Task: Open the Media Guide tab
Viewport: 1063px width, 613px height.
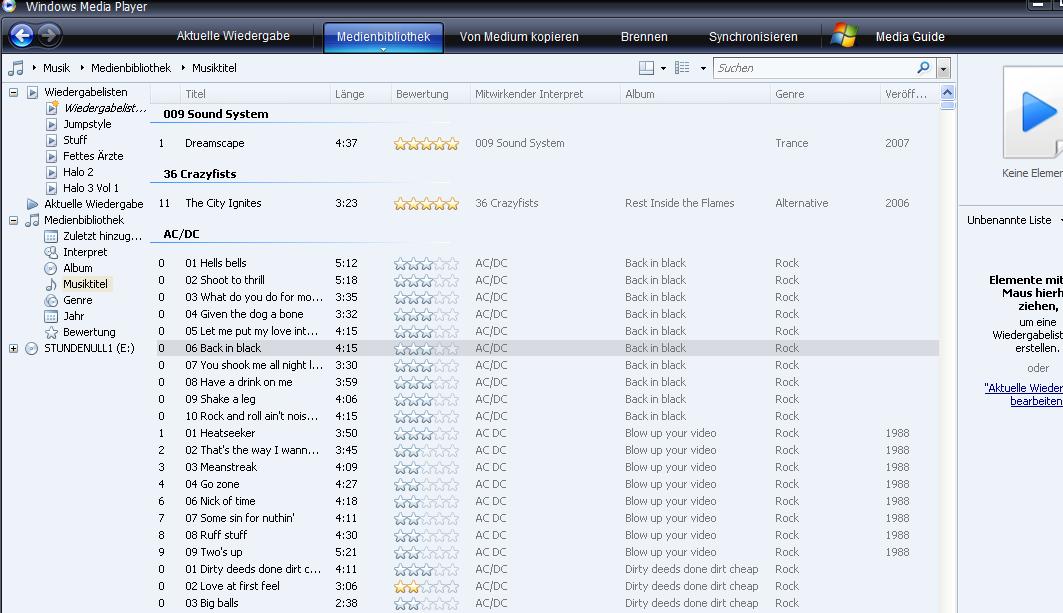Action: (910, 37)
